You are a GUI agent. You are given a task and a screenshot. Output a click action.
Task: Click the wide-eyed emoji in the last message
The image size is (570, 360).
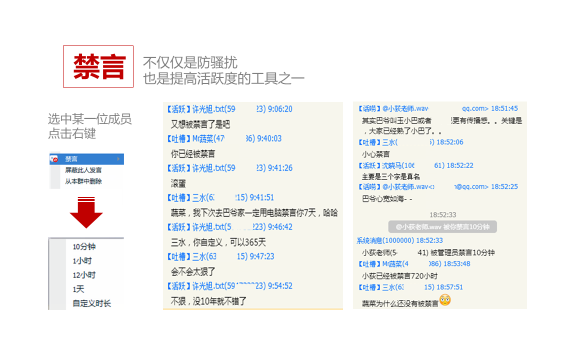[x=445, y=300]
